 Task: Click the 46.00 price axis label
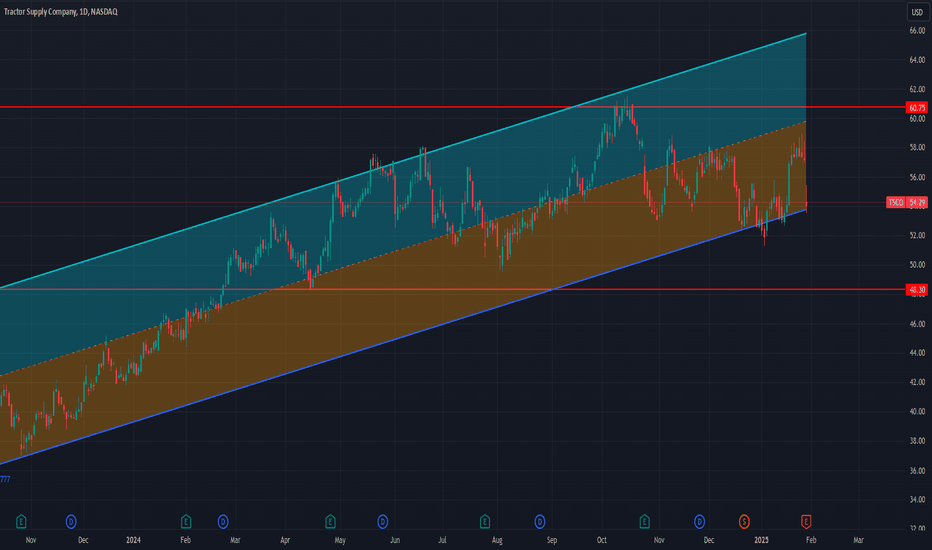pyautogui.click(x=917, y=324)
